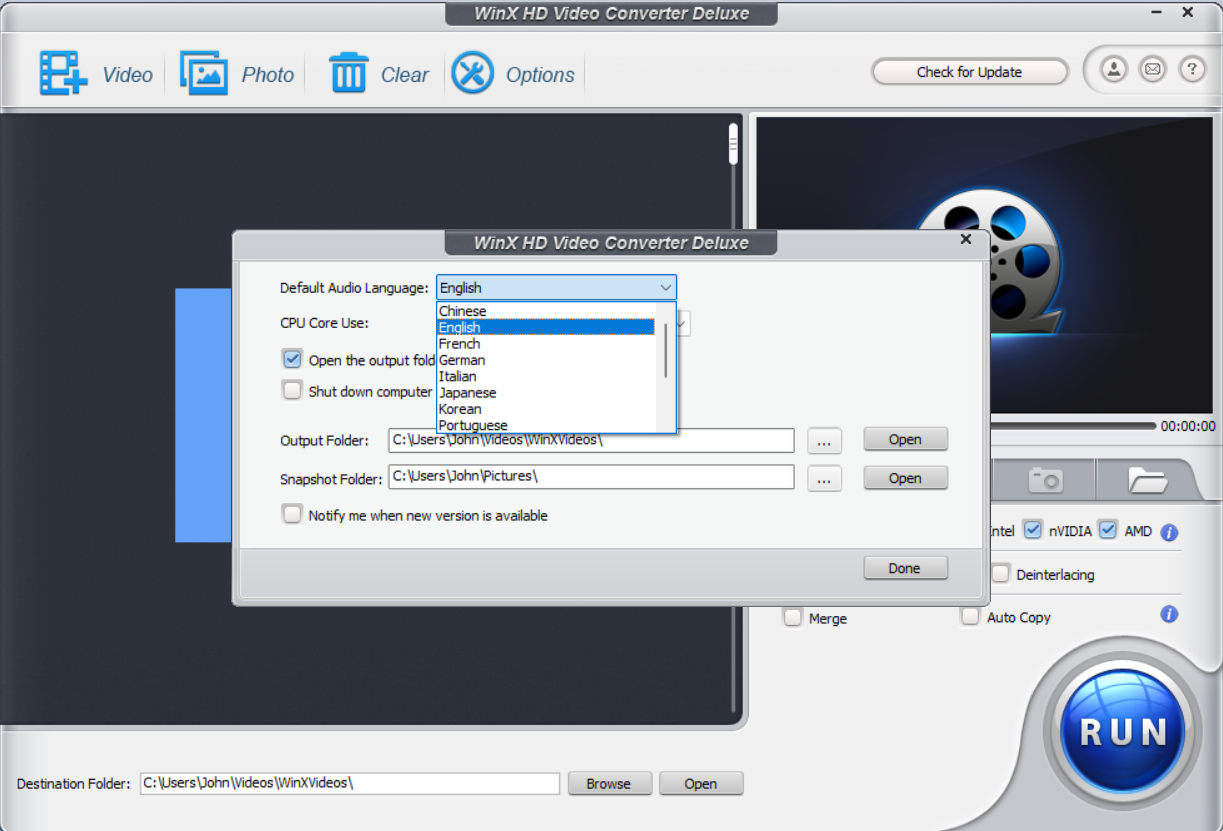Screen dimensions: 1223x831
Task: Click the email envelope icon
Action: [x=1152, y=70]
